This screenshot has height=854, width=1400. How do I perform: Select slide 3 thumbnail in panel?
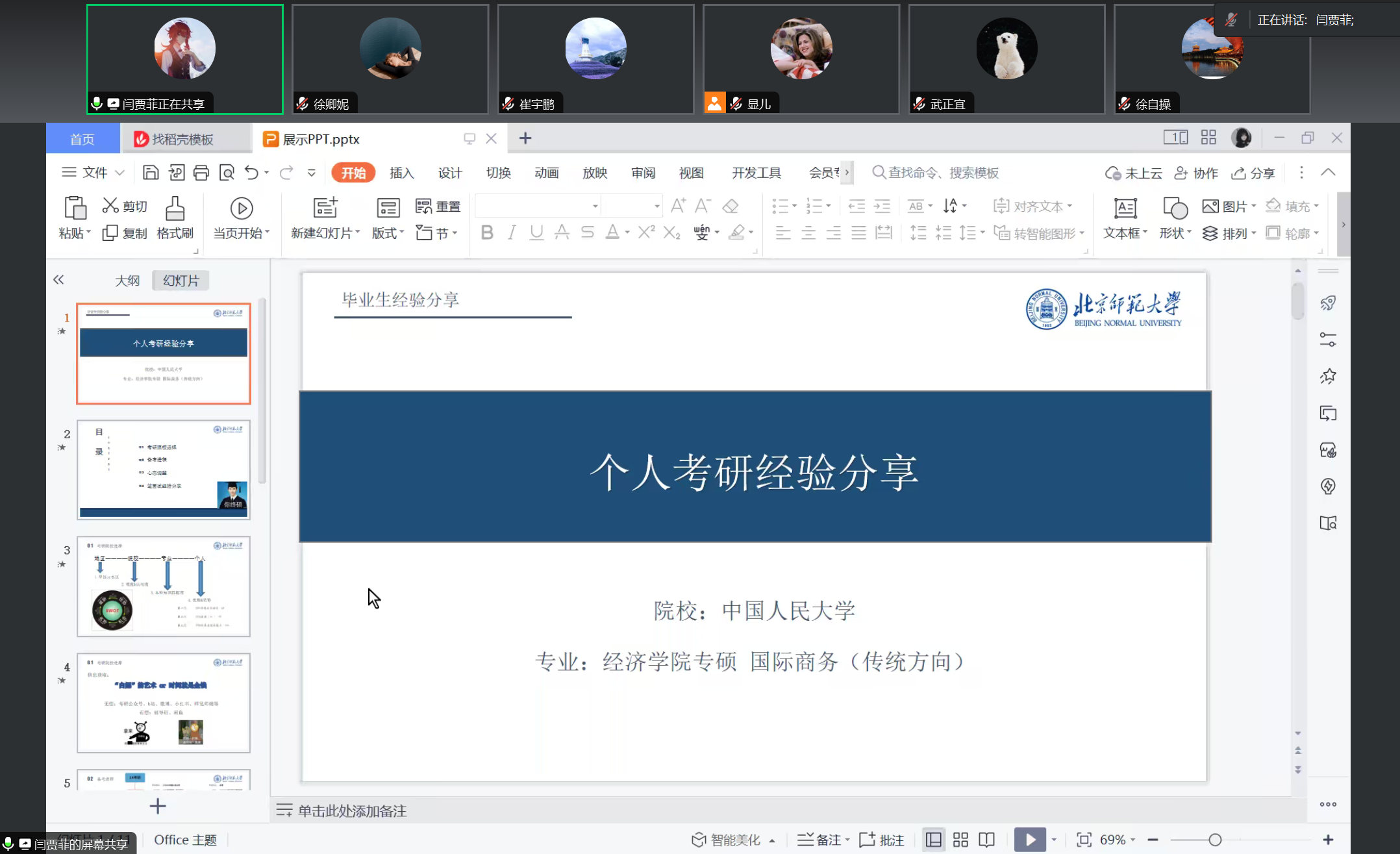point(164,586)
